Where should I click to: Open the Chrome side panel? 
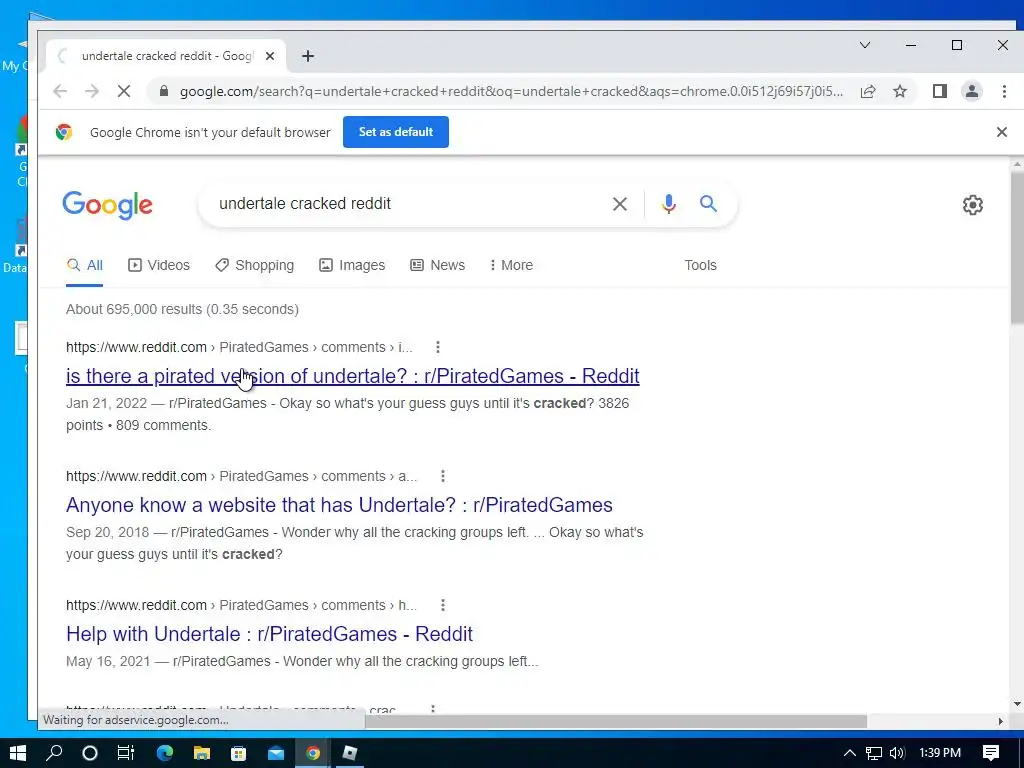940,91
